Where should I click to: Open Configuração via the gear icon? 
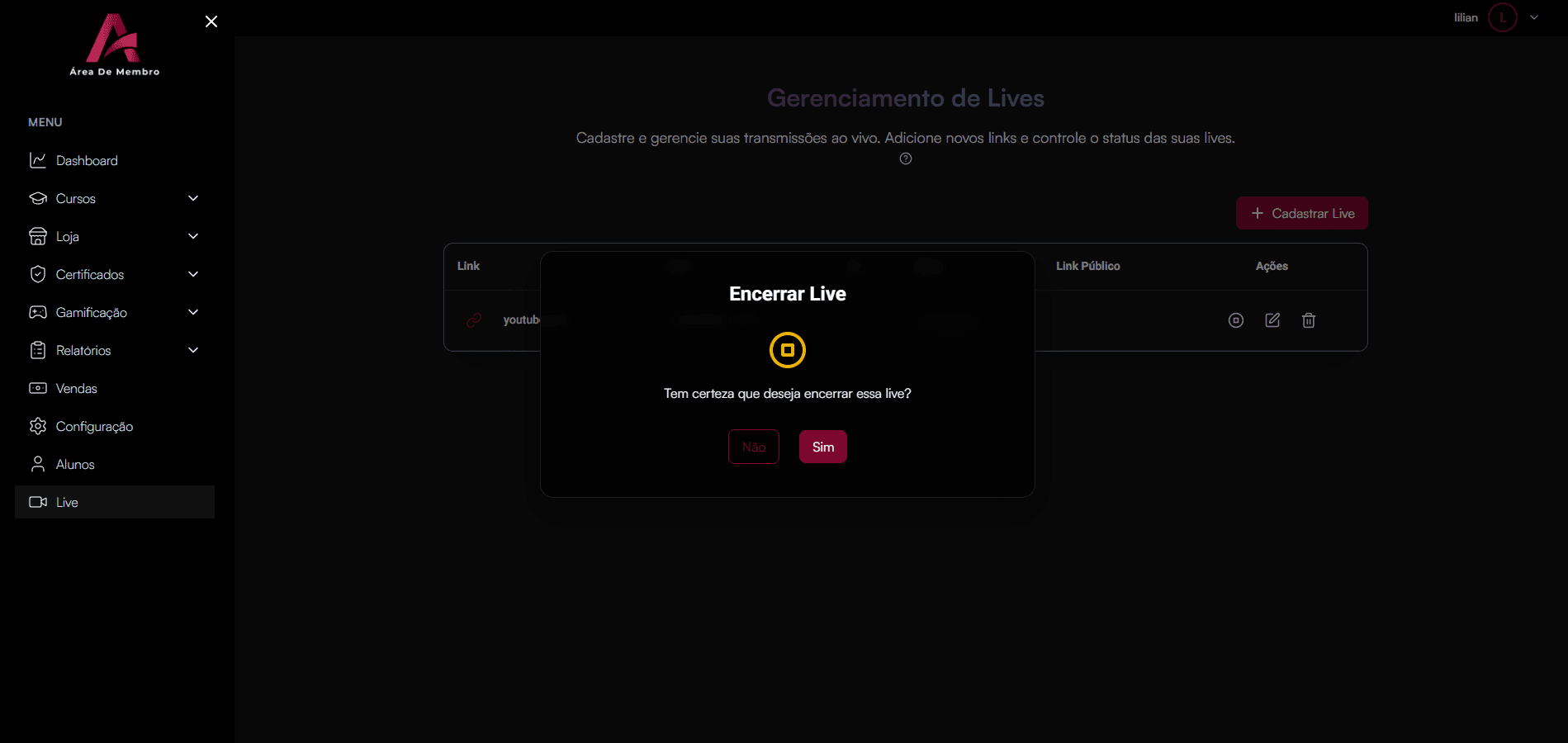coord(38,426)
